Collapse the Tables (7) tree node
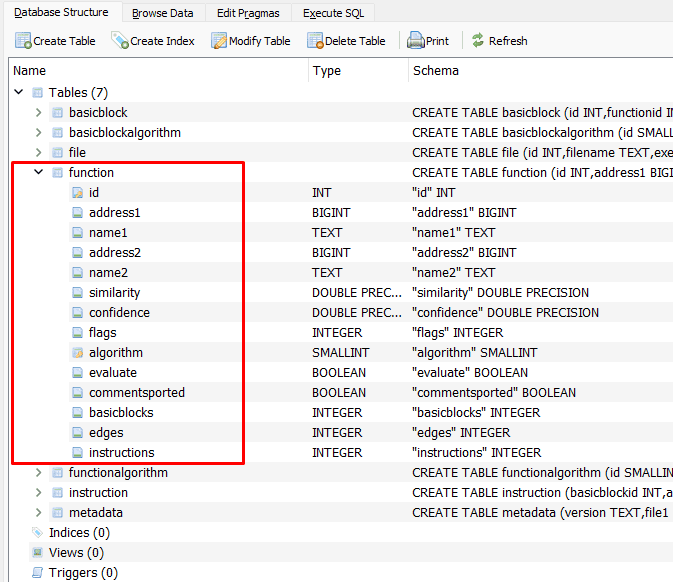This screenshot has height=582, width=673. point(18,92)
